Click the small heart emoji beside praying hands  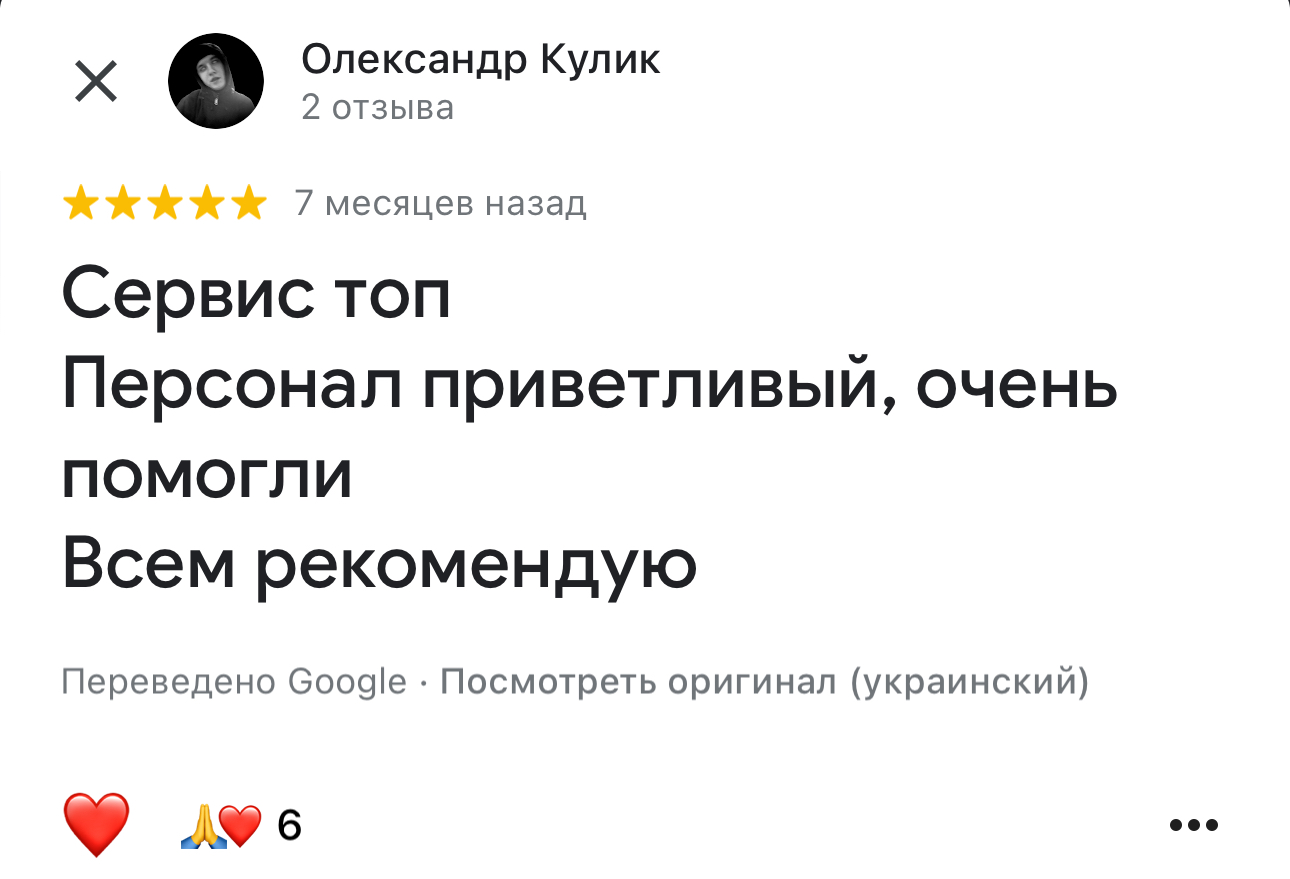pos(240,826)
